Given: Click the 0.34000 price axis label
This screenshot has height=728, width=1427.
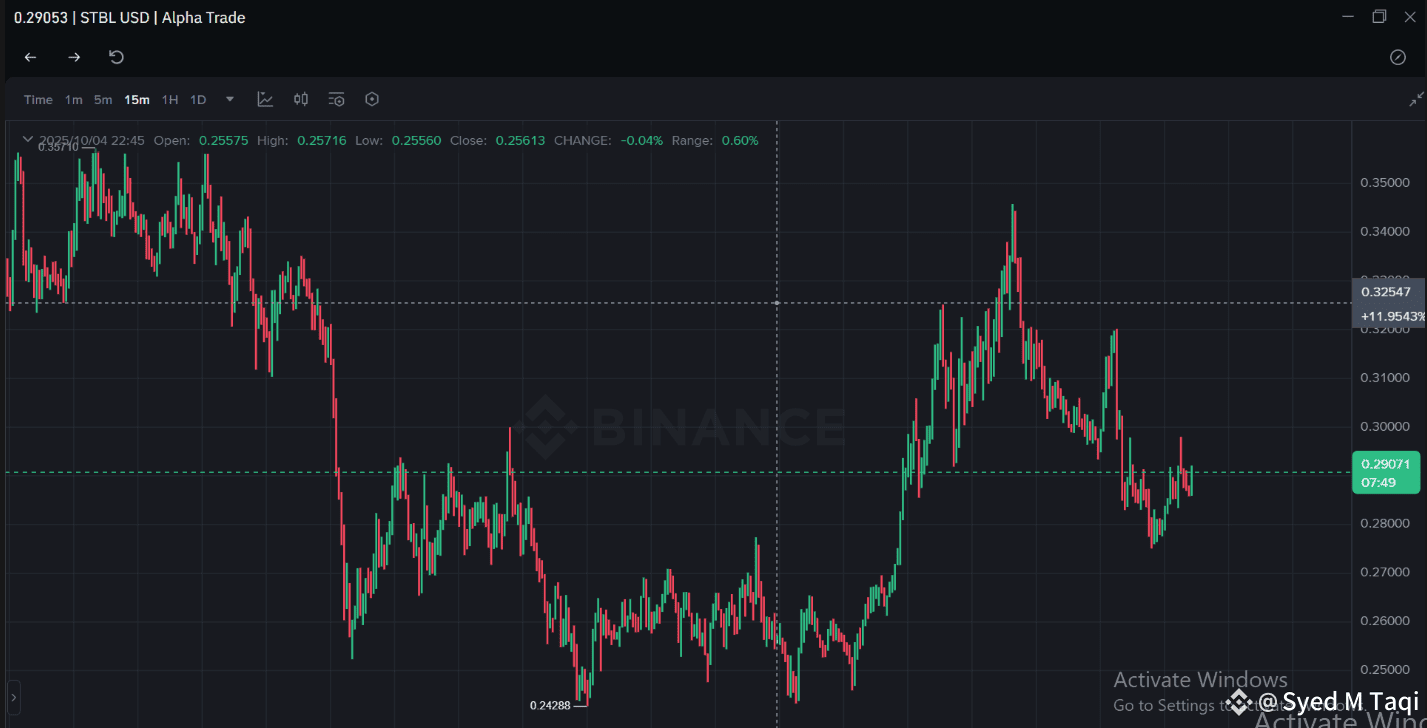Looking at the screenshot, I should tap(1385, 232).
